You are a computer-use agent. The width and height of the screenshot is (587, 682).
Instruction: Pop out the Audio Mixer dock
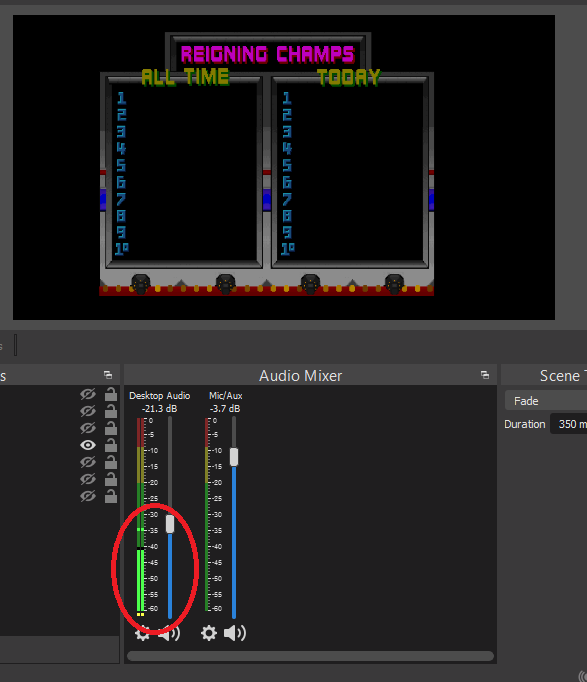pos(485,375)
